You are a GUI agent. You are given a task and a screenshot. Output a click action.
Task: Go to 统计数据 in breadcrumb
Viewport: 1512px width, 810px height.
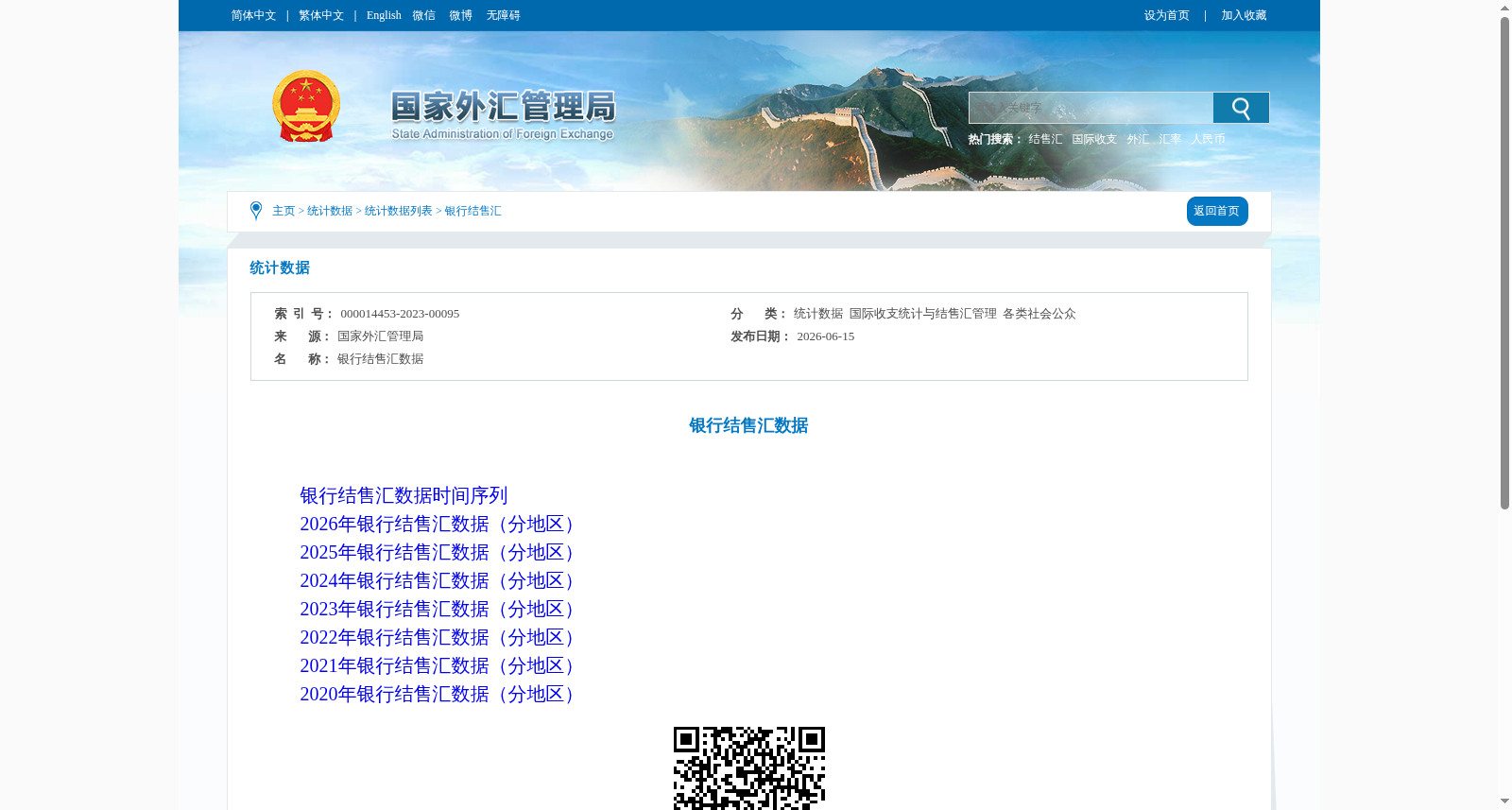point(330,211)
